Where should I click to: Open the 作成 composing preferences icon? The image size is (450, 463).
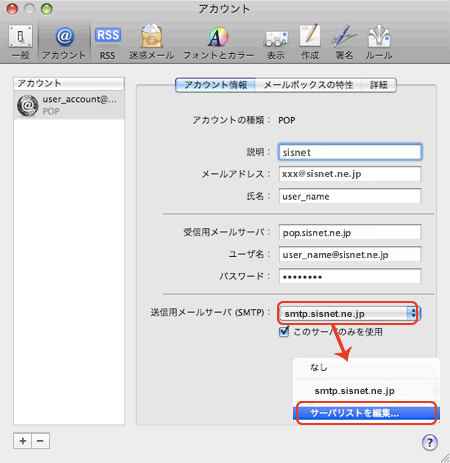point(310,42)
